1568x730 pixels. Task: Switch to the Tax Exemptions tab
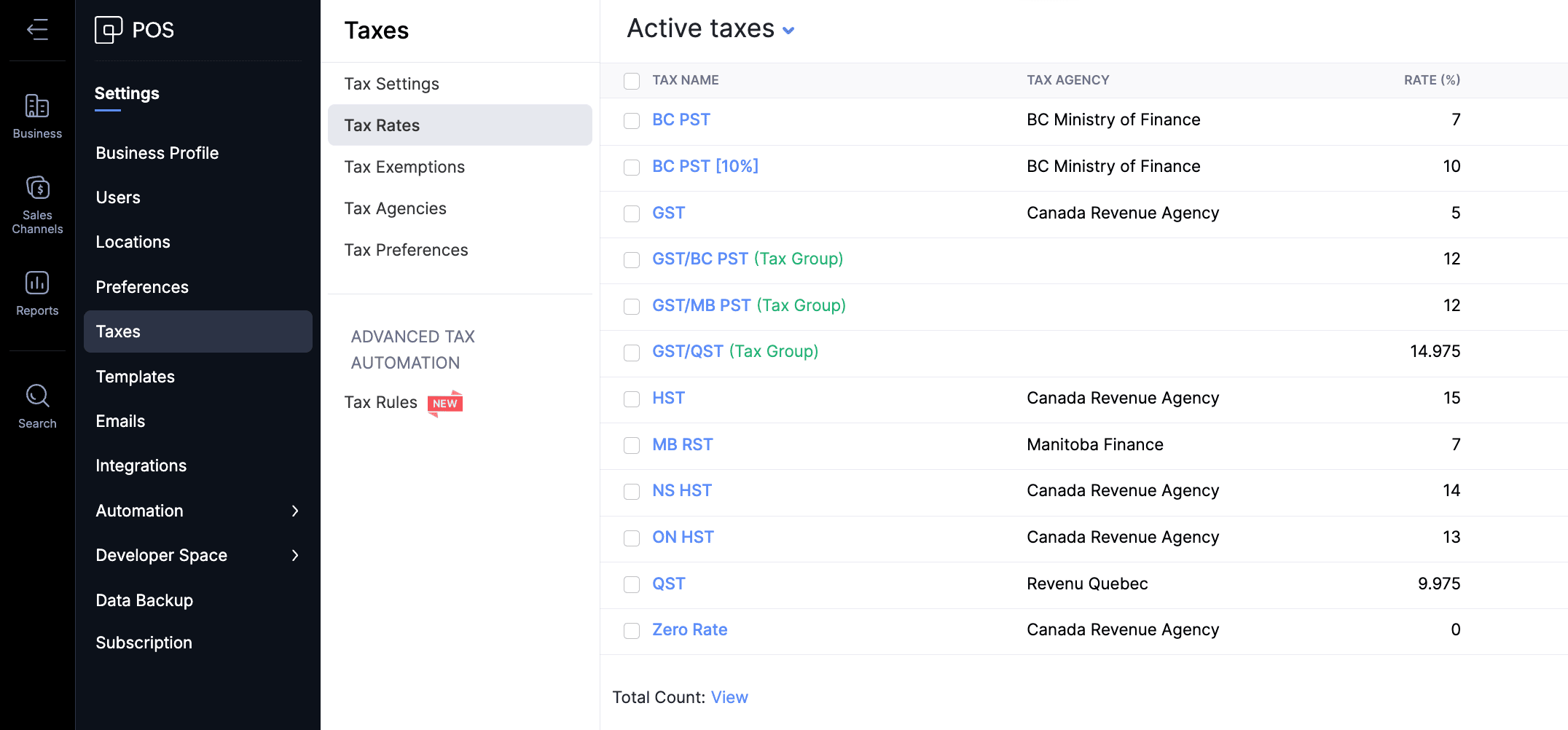pos(404,167)
